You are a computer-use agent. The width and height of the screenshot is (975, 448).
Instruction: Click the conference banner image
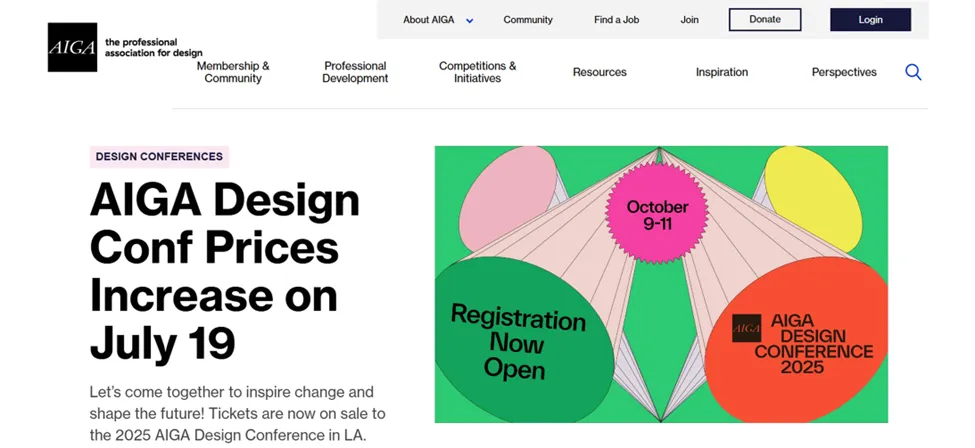tap(661, 284)
